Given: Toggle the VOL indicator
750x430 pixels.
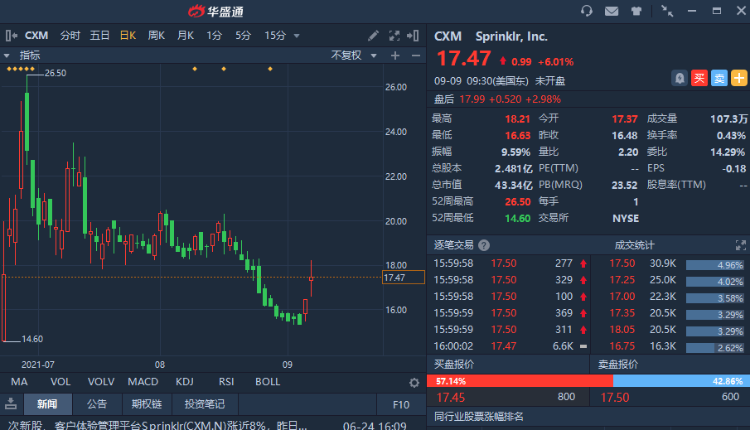Looking at the screenshot, I should 60,382.
